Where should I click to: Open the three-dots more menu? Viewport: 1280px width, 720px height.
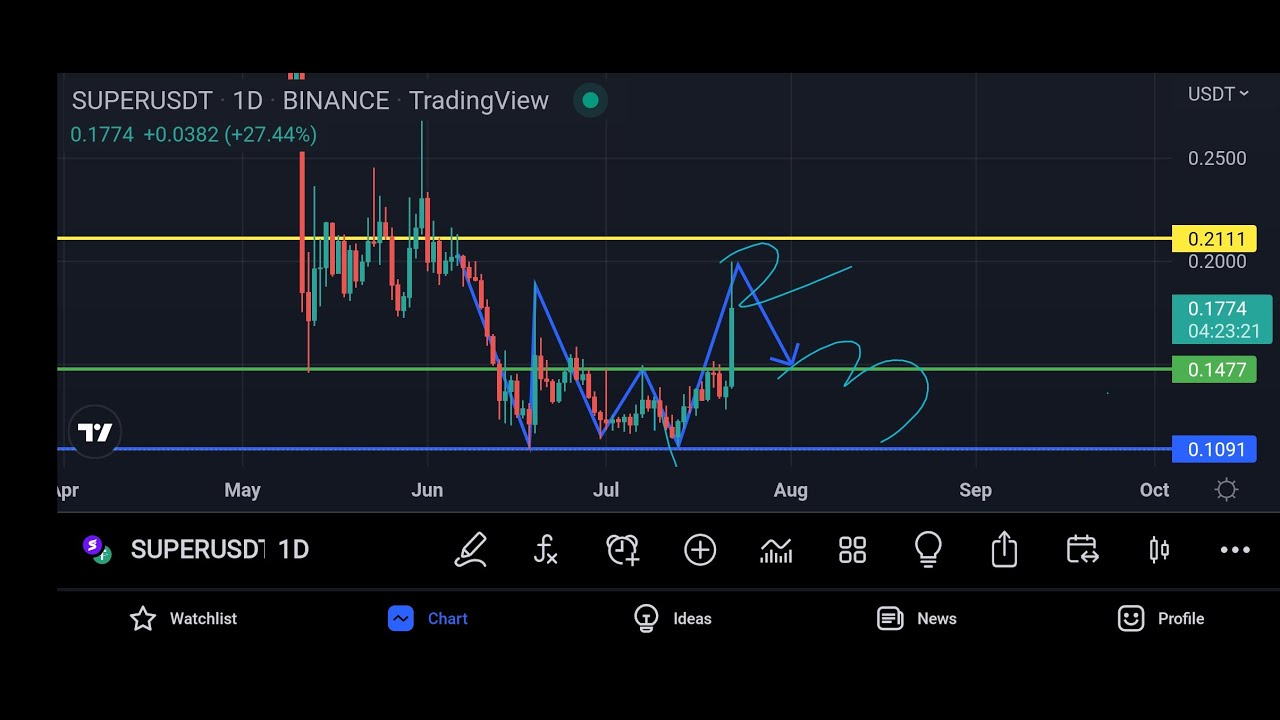(1235, 550)
